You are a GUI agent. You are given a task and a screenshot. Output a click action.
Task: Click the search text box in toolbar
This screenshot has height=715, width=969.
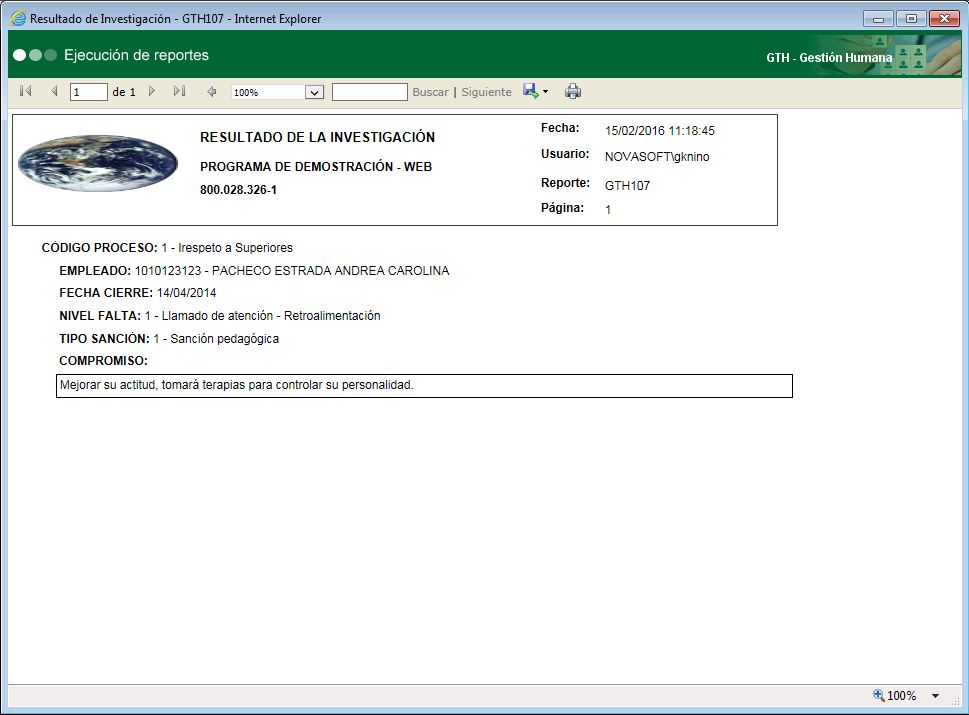pos(369,91)
